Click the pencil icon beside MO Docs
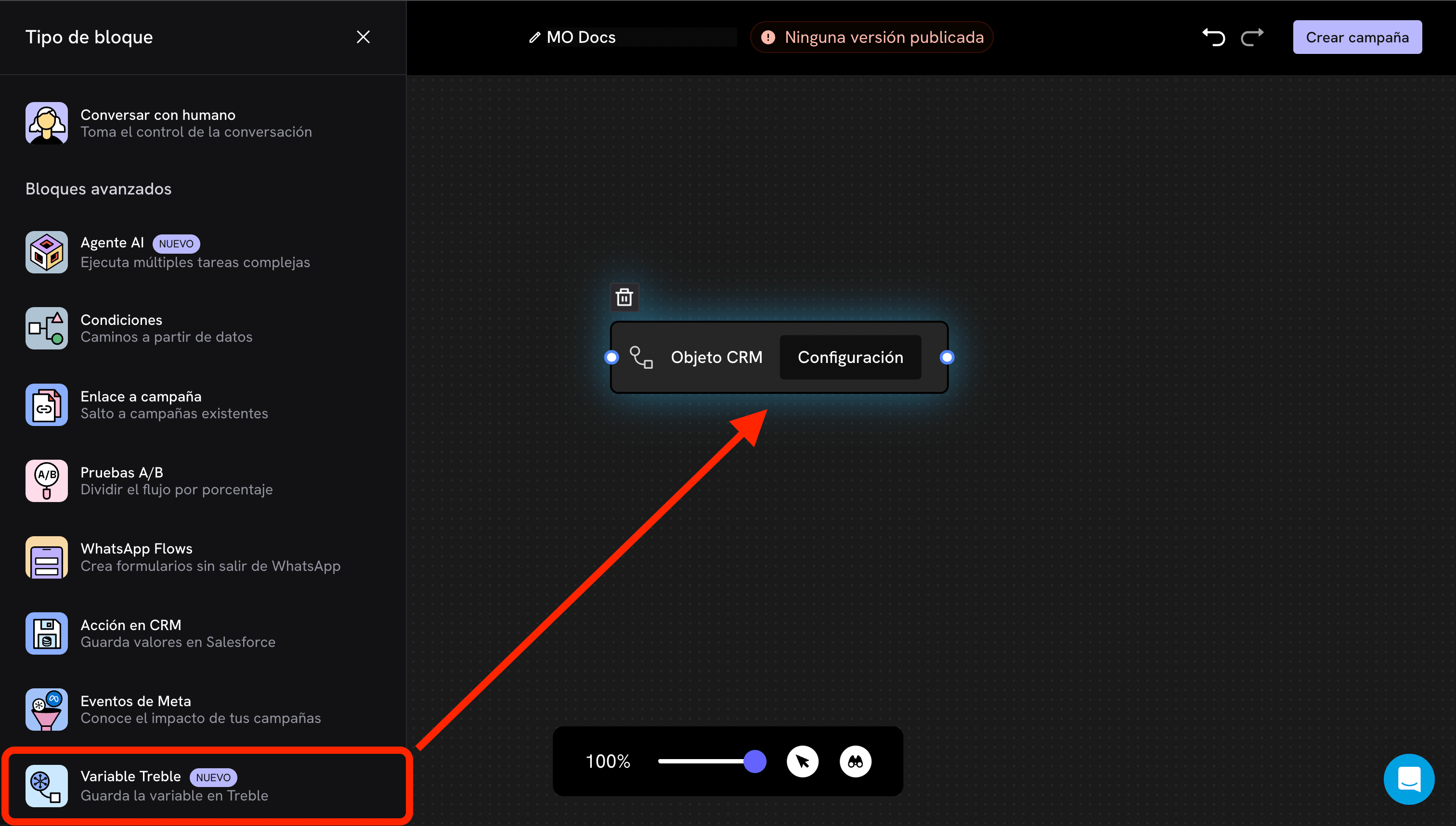 click(x=534, y=38)
